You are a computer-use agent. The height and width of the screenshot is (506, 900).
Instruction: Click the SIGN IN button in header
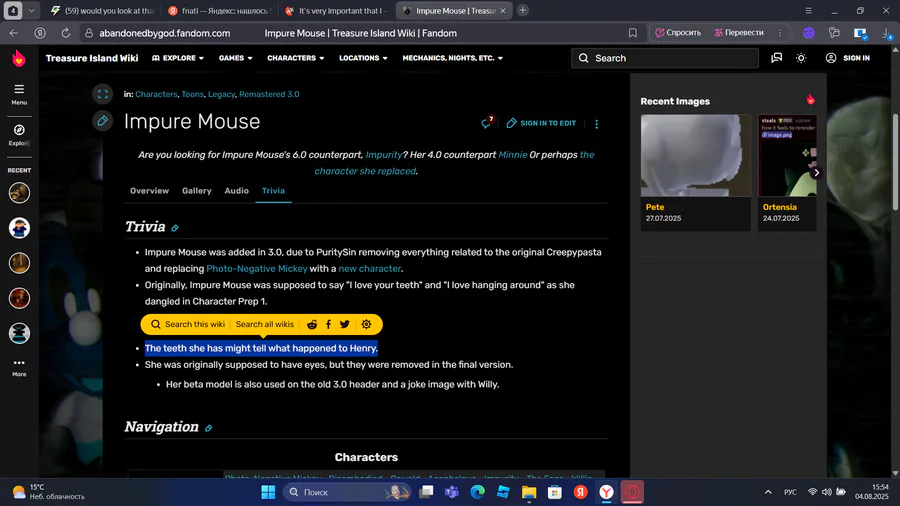[848, 58]
